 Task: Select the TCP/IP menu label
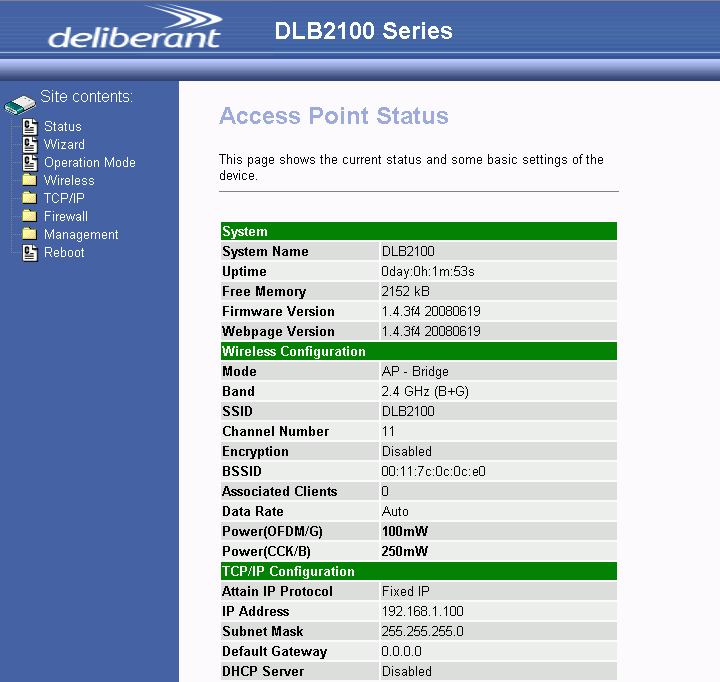pyautogui.click(x=64, y=199)
